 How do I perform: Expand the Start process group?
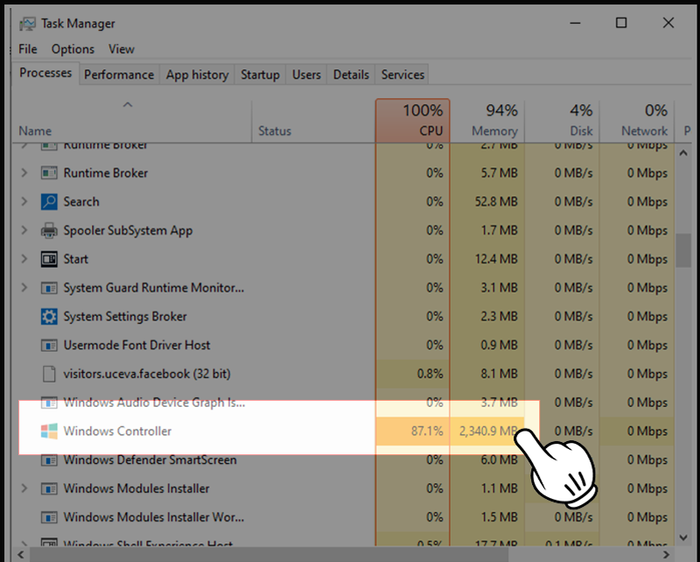[24, 259]
